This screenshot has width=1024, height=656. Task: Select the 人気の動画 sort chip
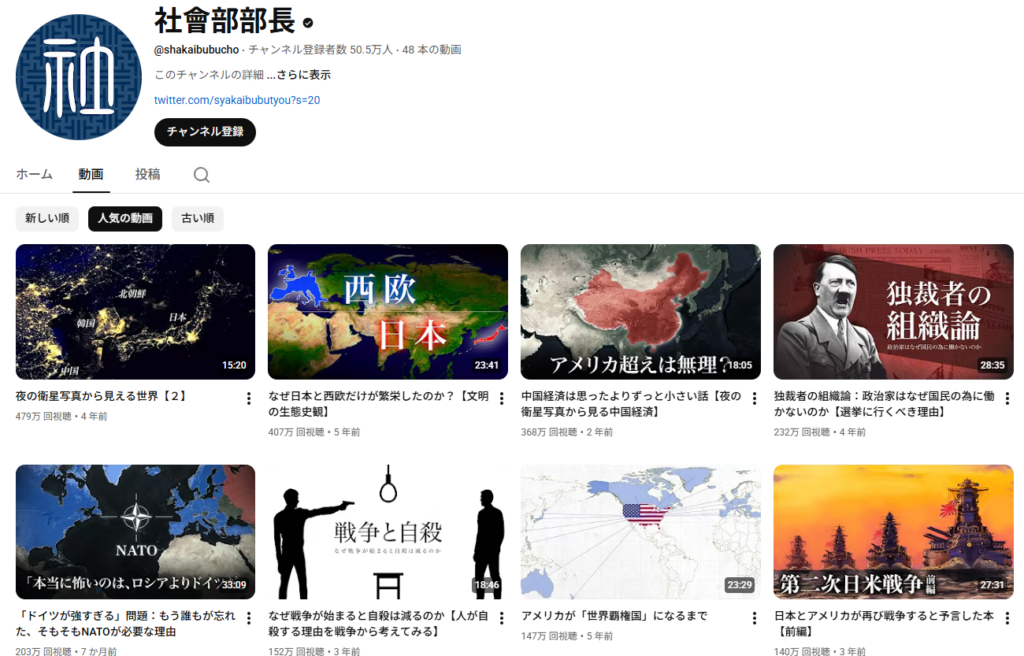pos(125,218)
